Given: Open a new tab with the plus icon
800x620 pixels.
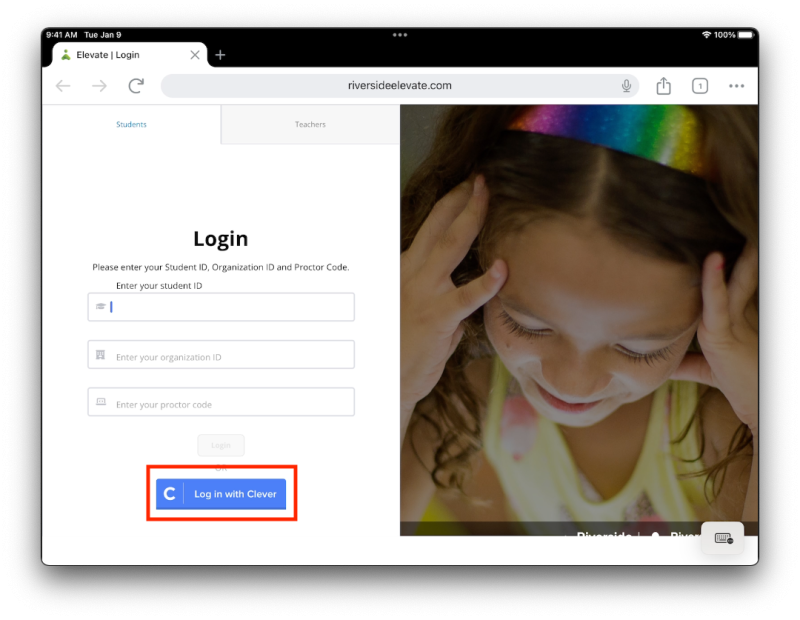Looking at the screenshot, I should click(220, 55).
